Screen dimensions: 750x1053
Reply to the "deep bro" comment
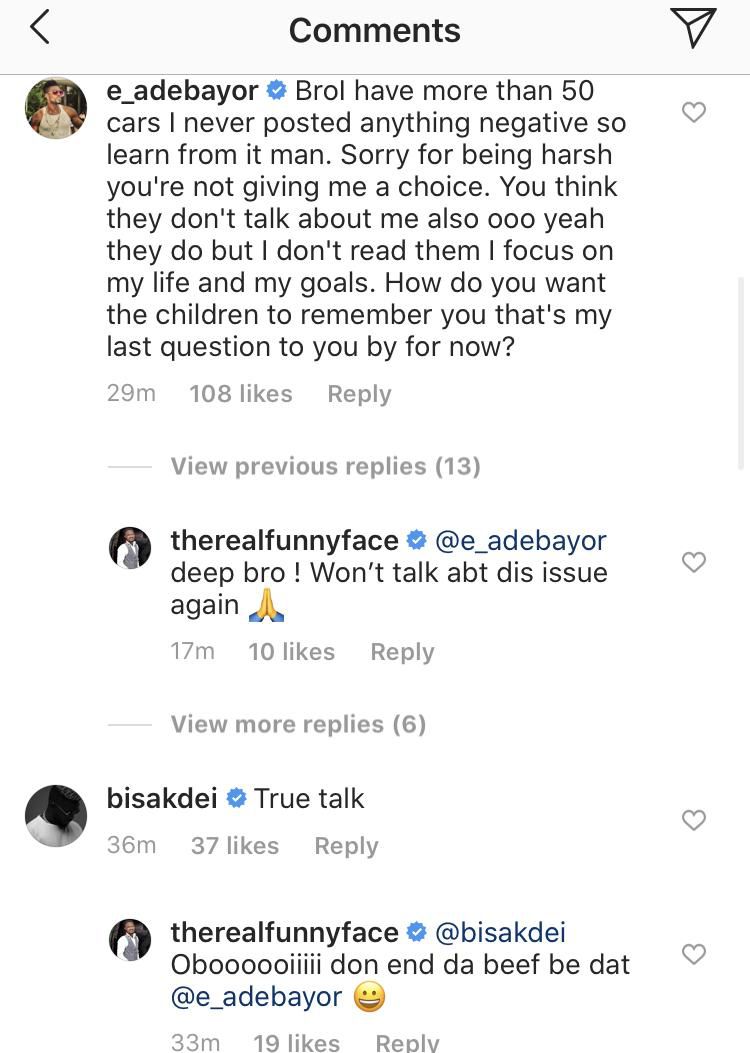[402, 652]
